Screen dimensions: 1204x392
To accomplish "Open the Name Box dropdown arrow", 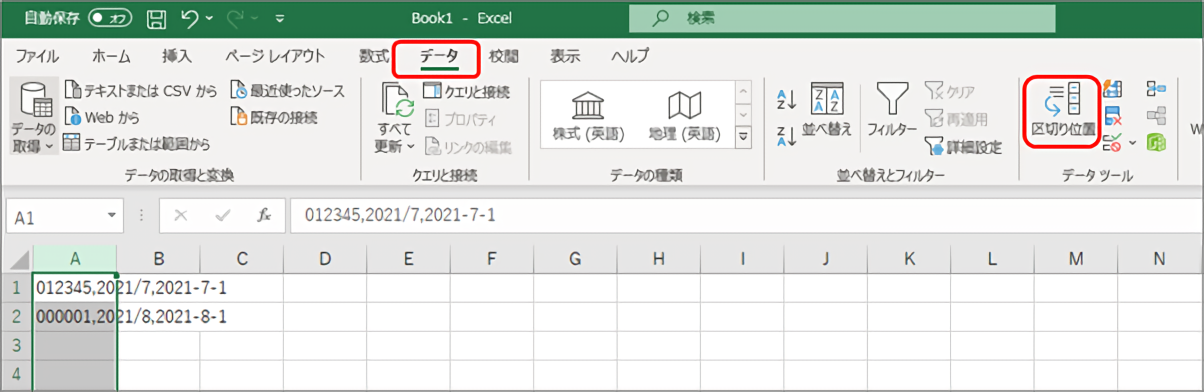I will pos(113,215).
